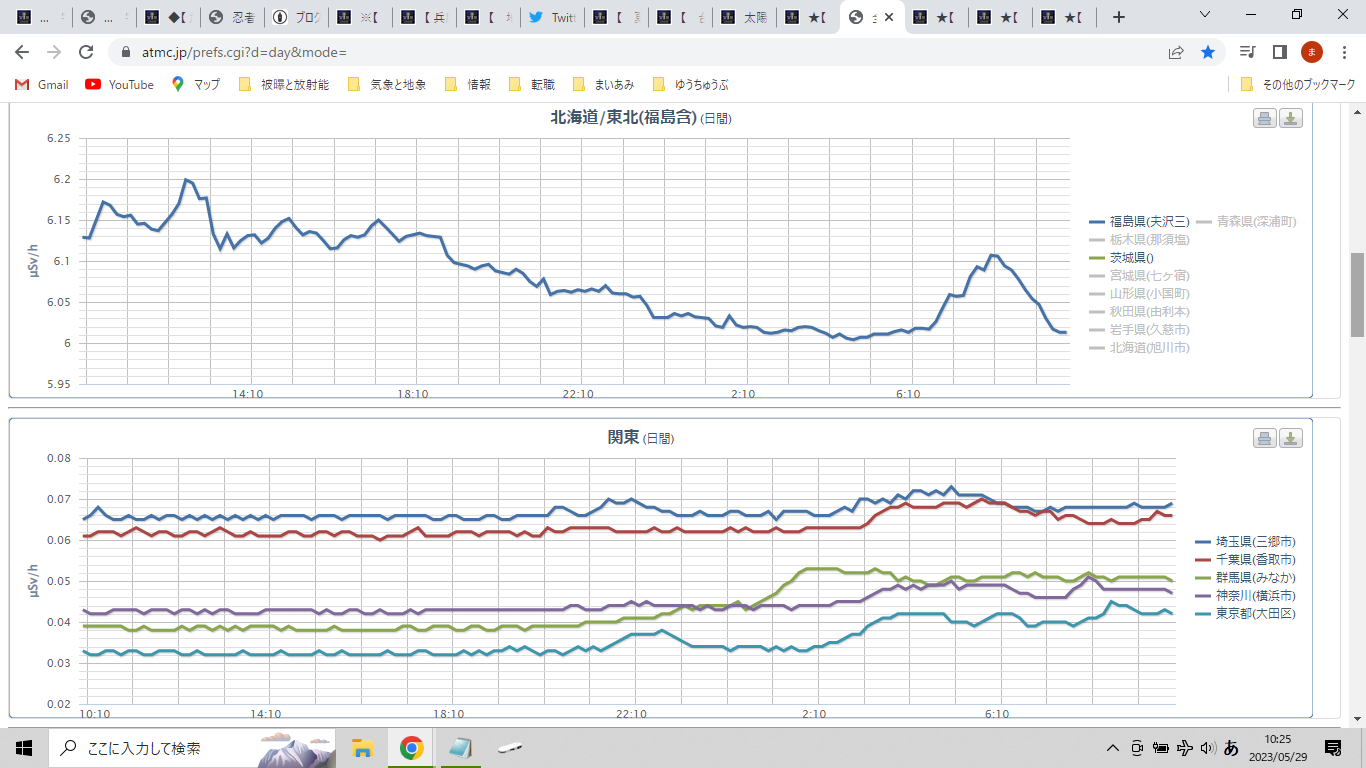This screenshot has height=768, width=1366.
Task: Show the 栃木県(那須塩) series
Action: click(1140, 240)
